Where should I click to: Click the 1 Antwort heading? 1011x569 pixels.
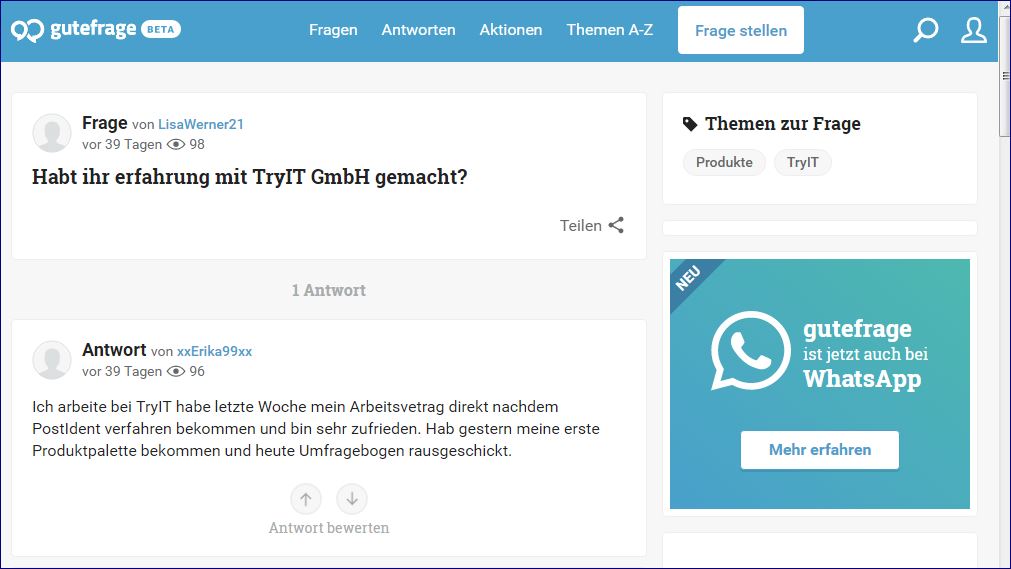point(329,290)
